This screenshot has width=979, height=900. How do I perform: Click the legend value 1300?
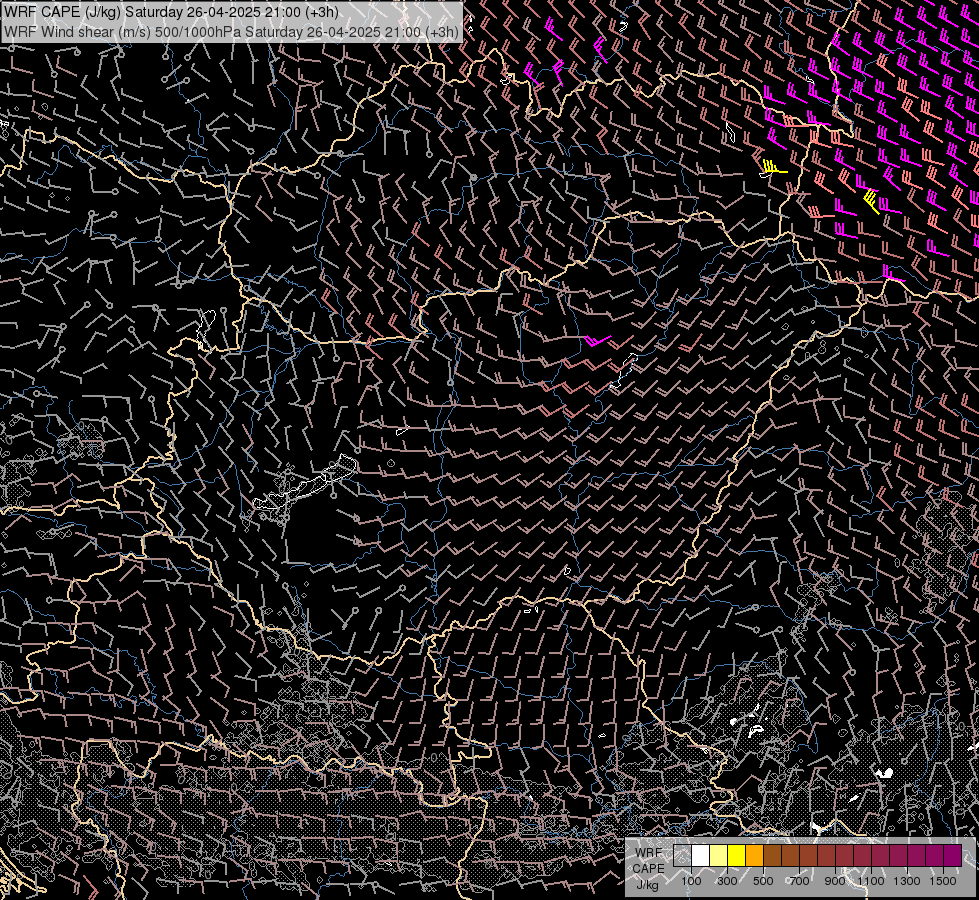[x=907, y=881]
